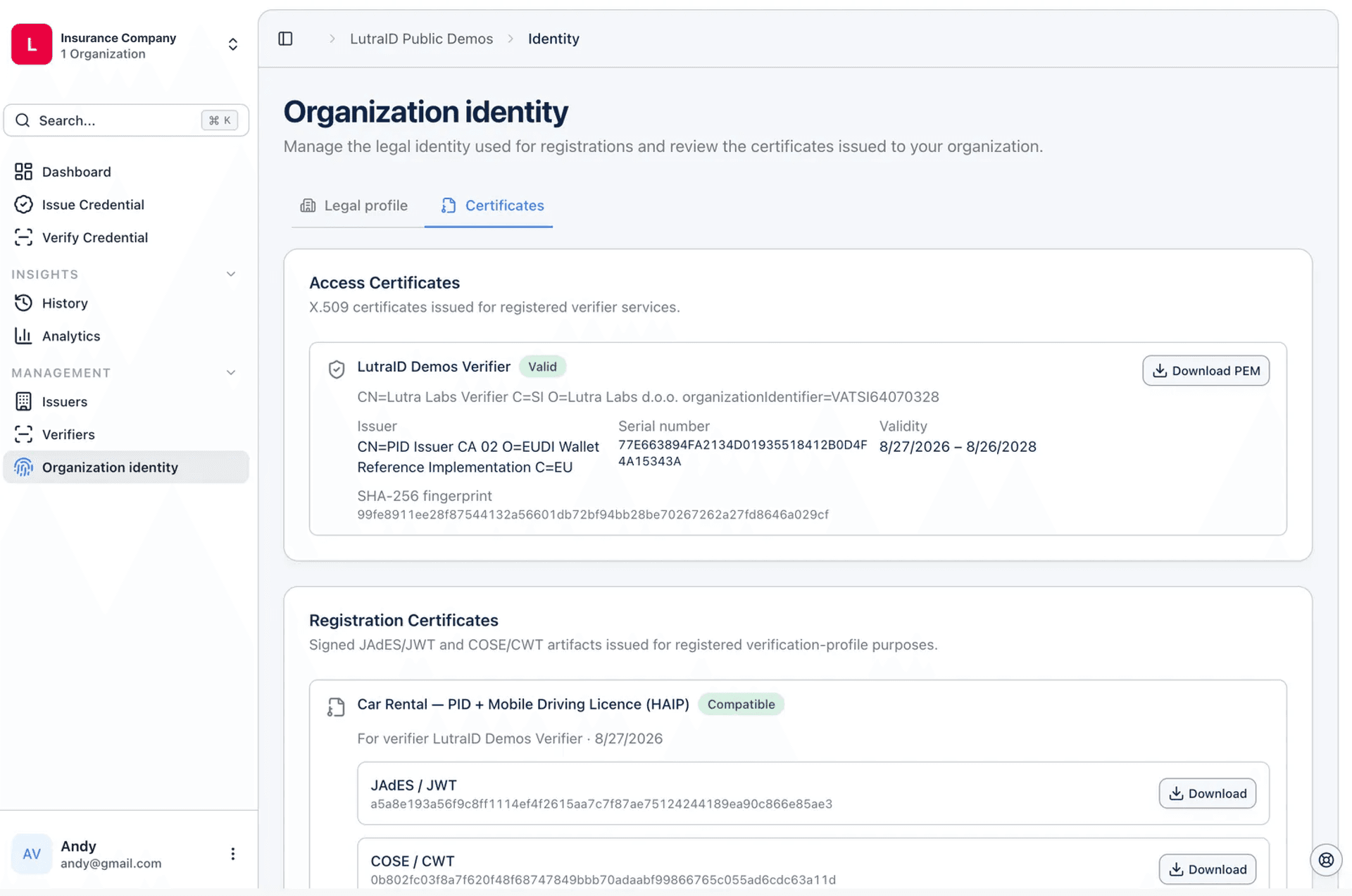Open History in sidebar

126,303
